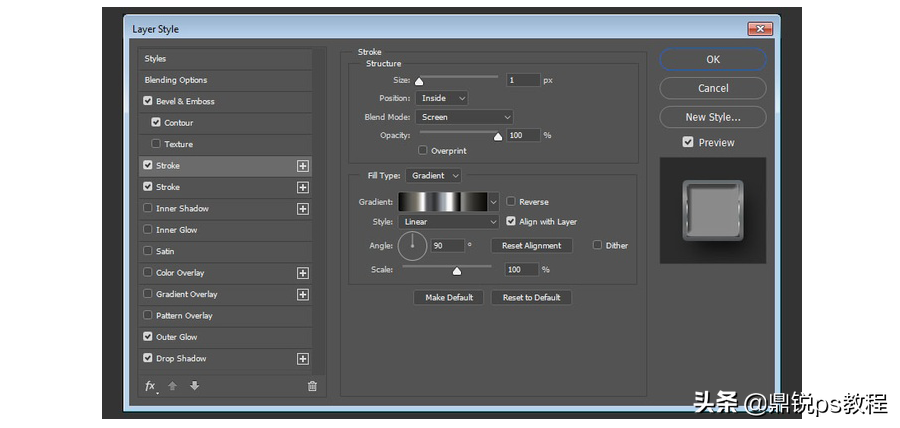Click the style preview thumbnail

click(713, 211)
